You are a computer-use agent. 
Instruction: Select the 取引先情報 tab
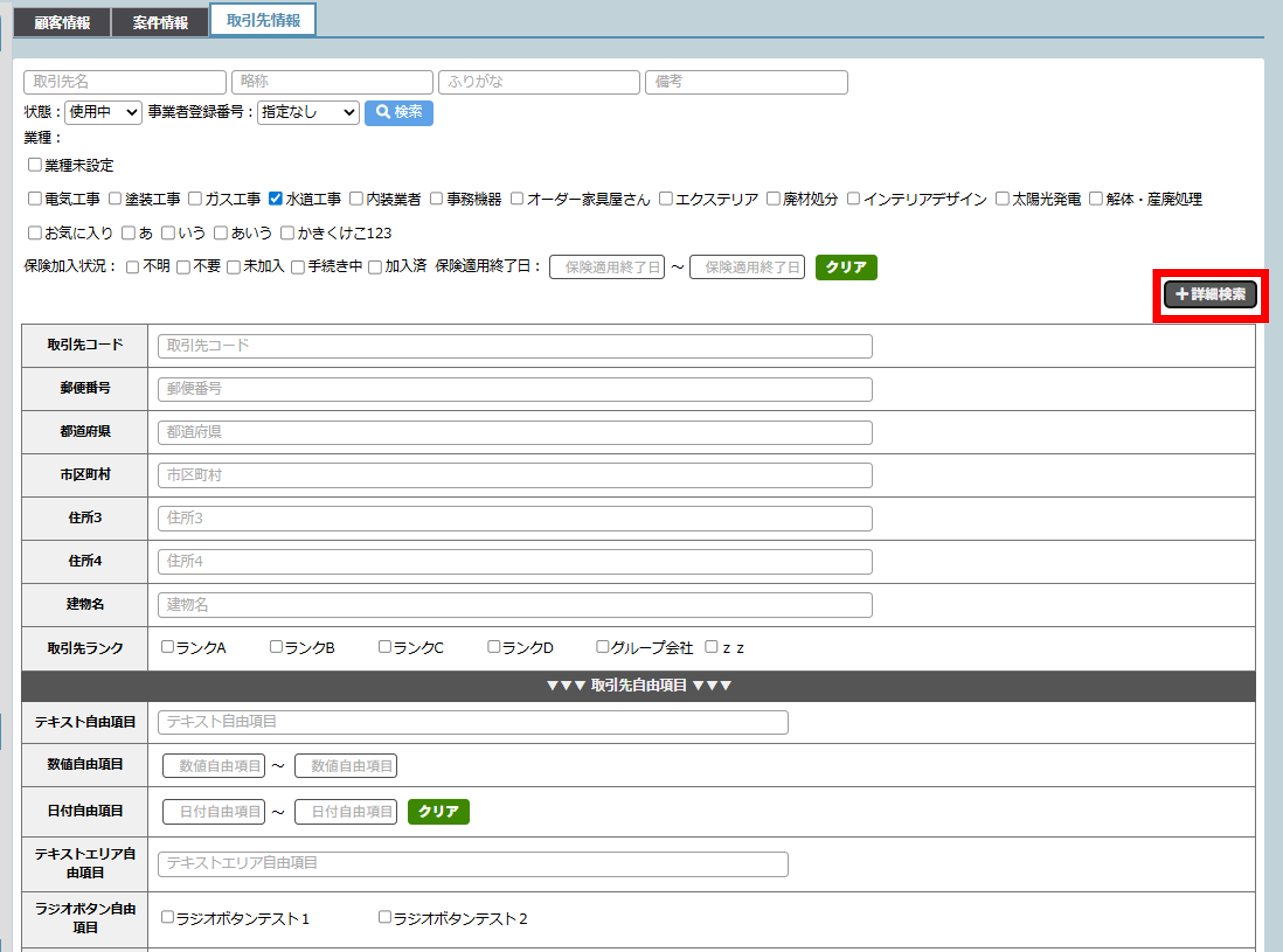(x=263, y=20)
